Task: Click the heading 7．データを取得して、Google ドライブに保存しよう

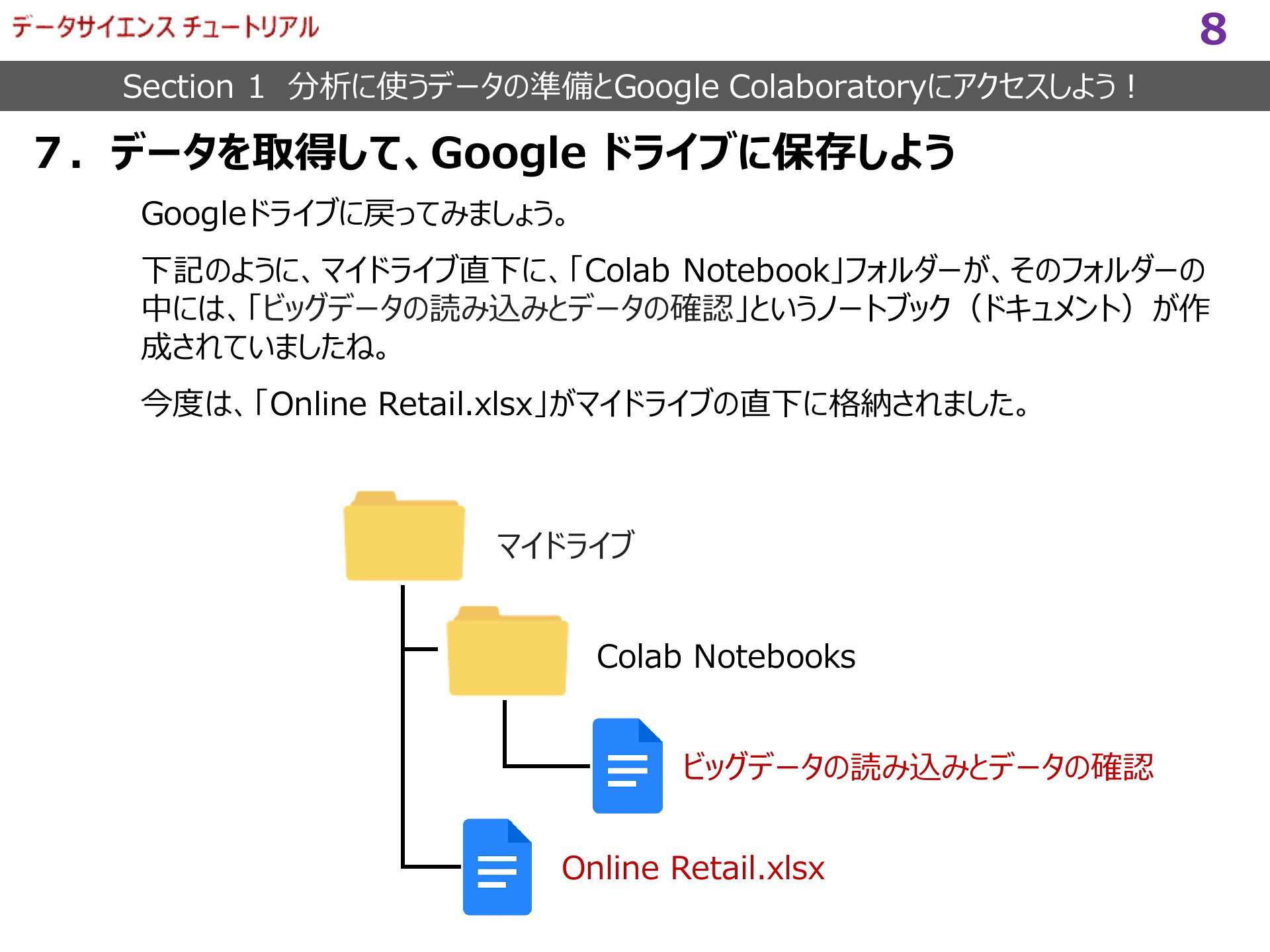Action: [495, 153]
